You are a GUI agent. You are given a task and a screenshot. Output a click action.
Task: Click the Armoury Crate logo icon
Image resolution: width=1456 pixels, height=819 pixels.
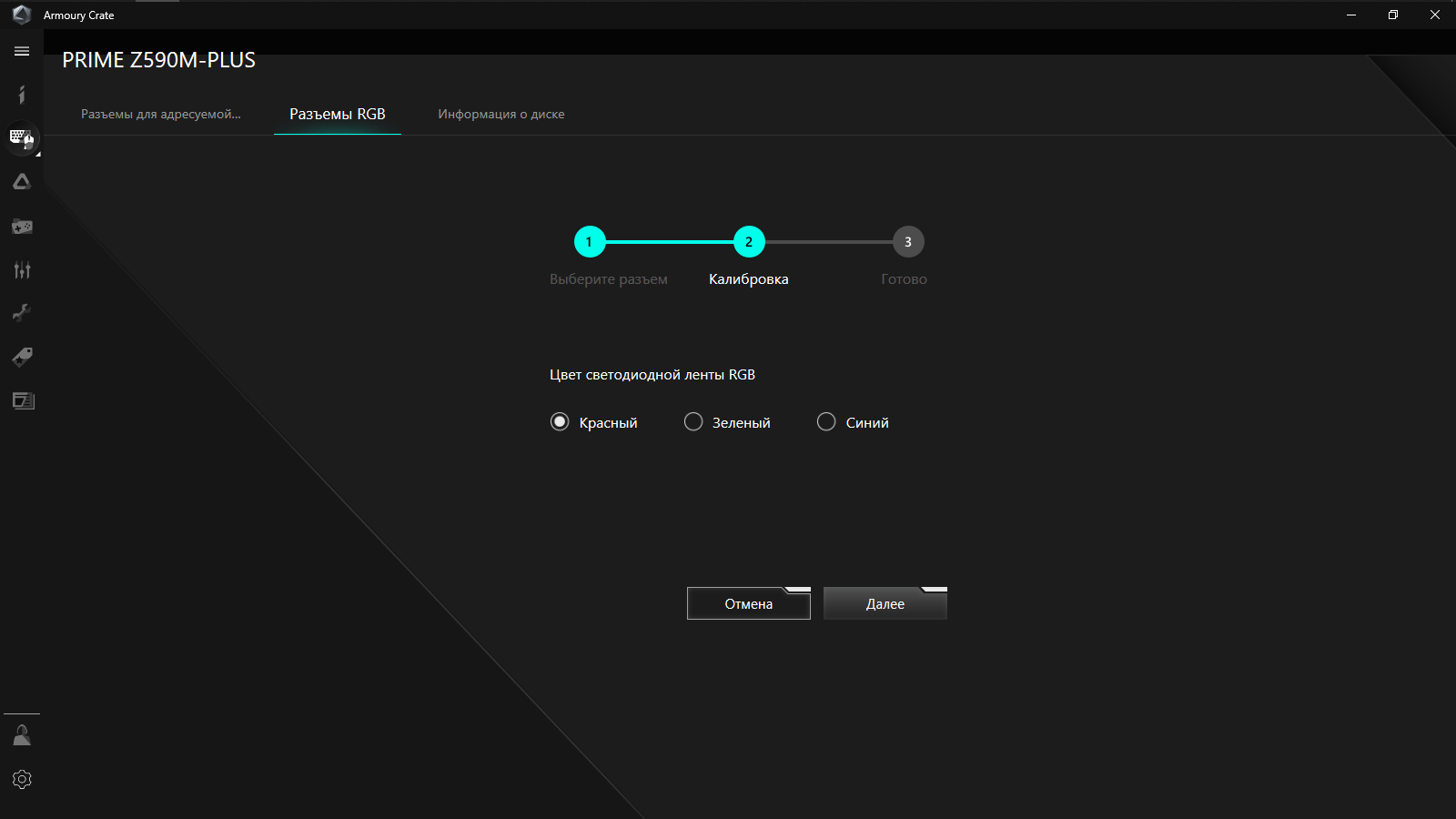tap(22, 15)
